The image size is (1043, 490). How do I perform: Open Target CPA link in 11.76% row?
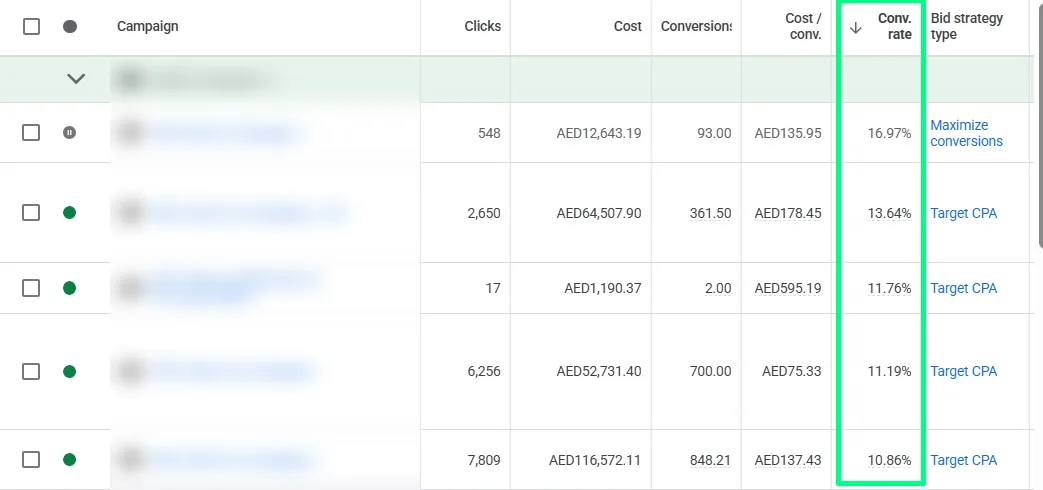pyautogui.click(x=964, y=289)
